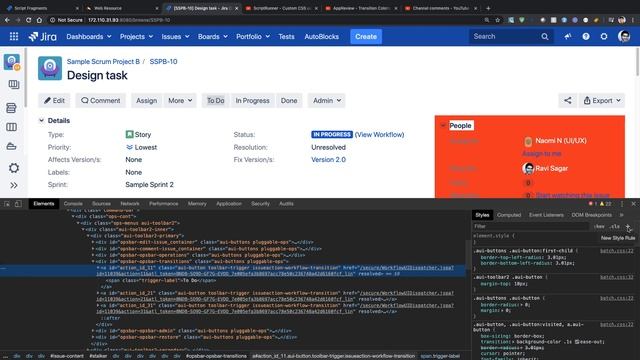Image resolution: width=640 pixels, height=360 pixels.
Task: Go back in browser
Action: tap(7, 20)
